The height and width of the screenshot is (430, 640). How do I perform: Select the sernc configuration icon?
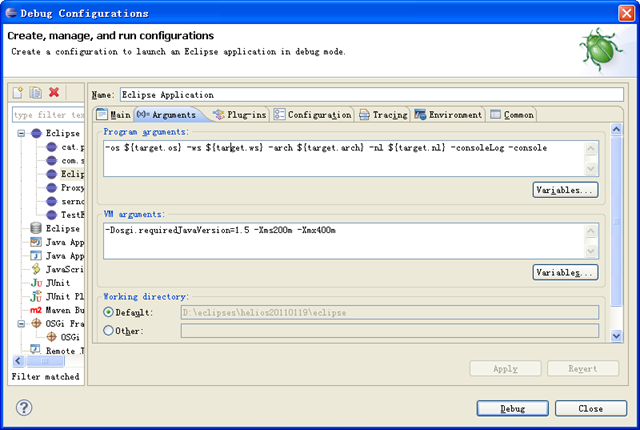click(x=51, y=201)
